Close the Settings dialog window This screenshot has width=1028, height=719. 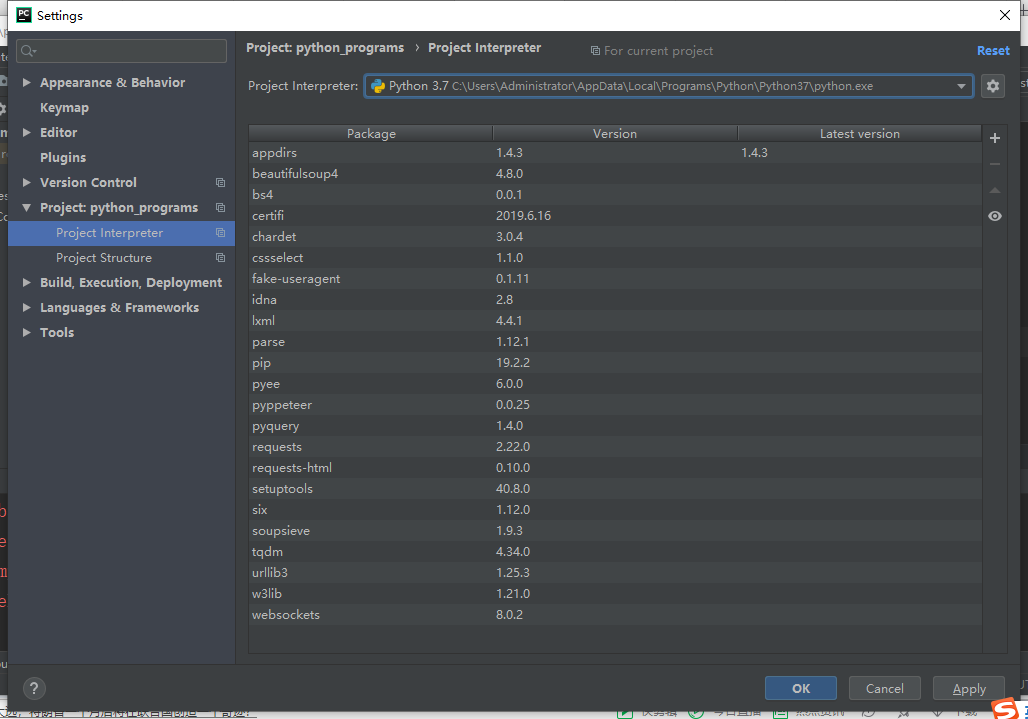(x=1004, y=15)
